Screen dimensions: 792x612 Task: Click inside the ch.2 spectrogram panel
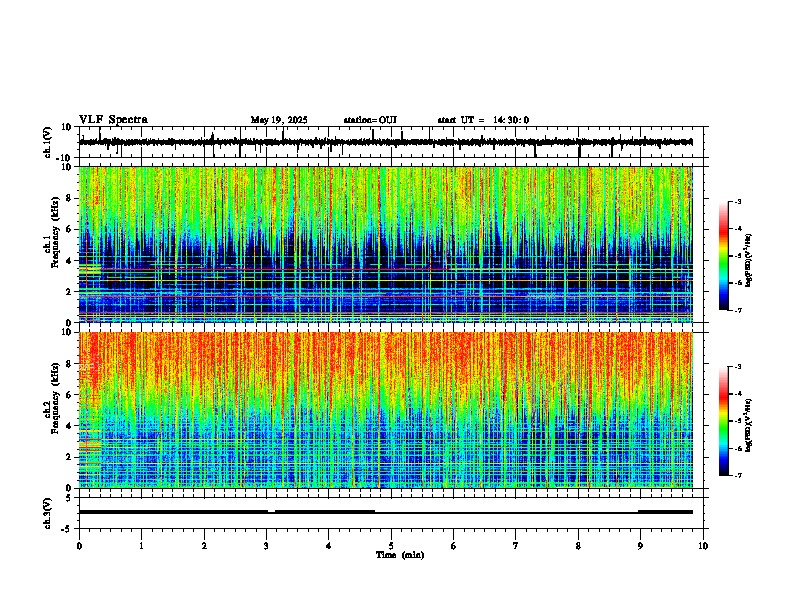tap(386, 410)
